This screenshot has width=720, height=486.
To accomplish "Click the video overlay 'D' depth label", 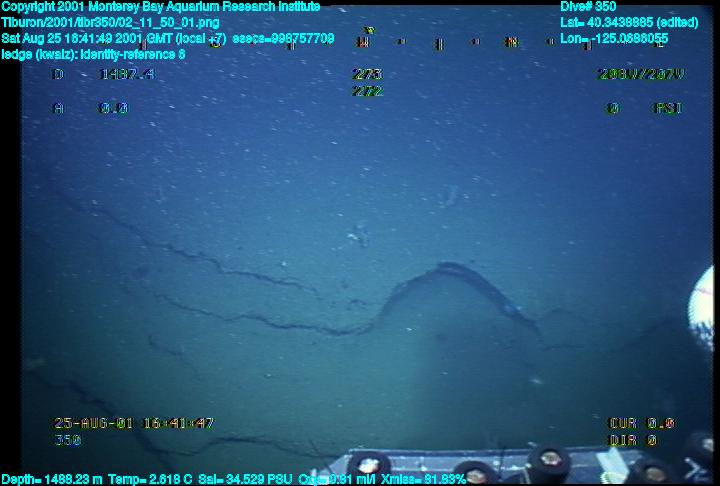I will 58,74.
